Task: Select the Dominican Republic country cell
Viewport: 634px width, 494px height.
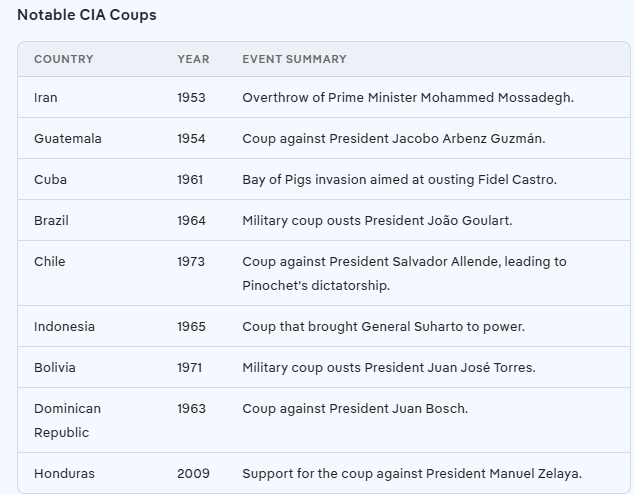Action: (67, 420)
